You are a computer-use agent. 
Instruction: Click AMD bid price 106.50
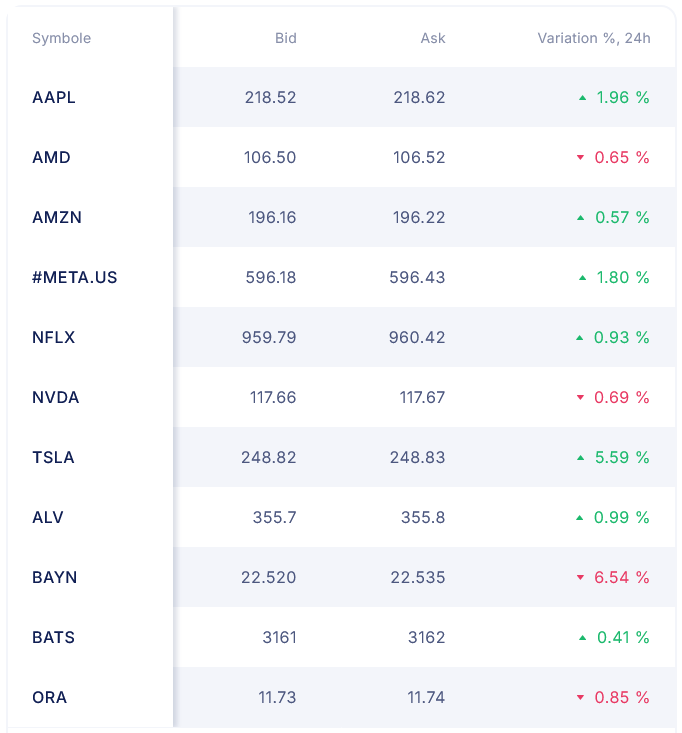270,158
